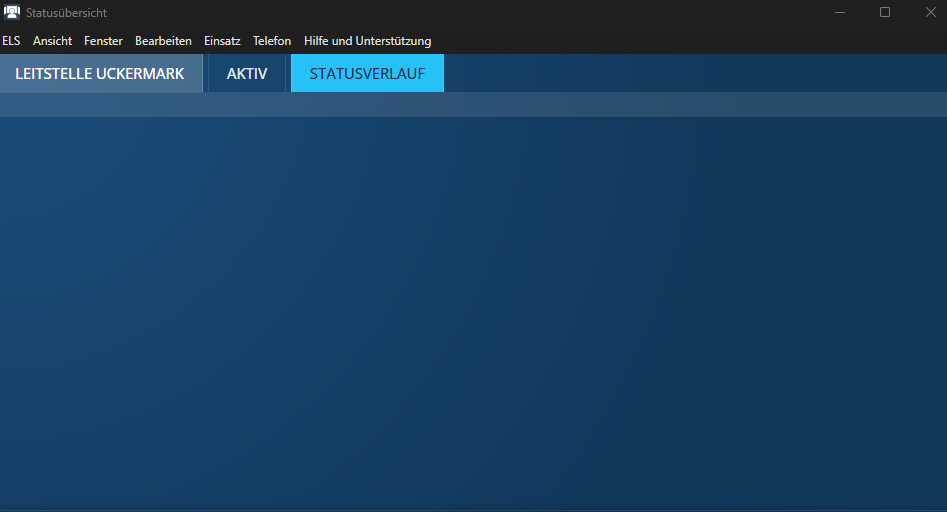Open the ELS menu
This screenshot has width=947, height=512.
(11, 41)
